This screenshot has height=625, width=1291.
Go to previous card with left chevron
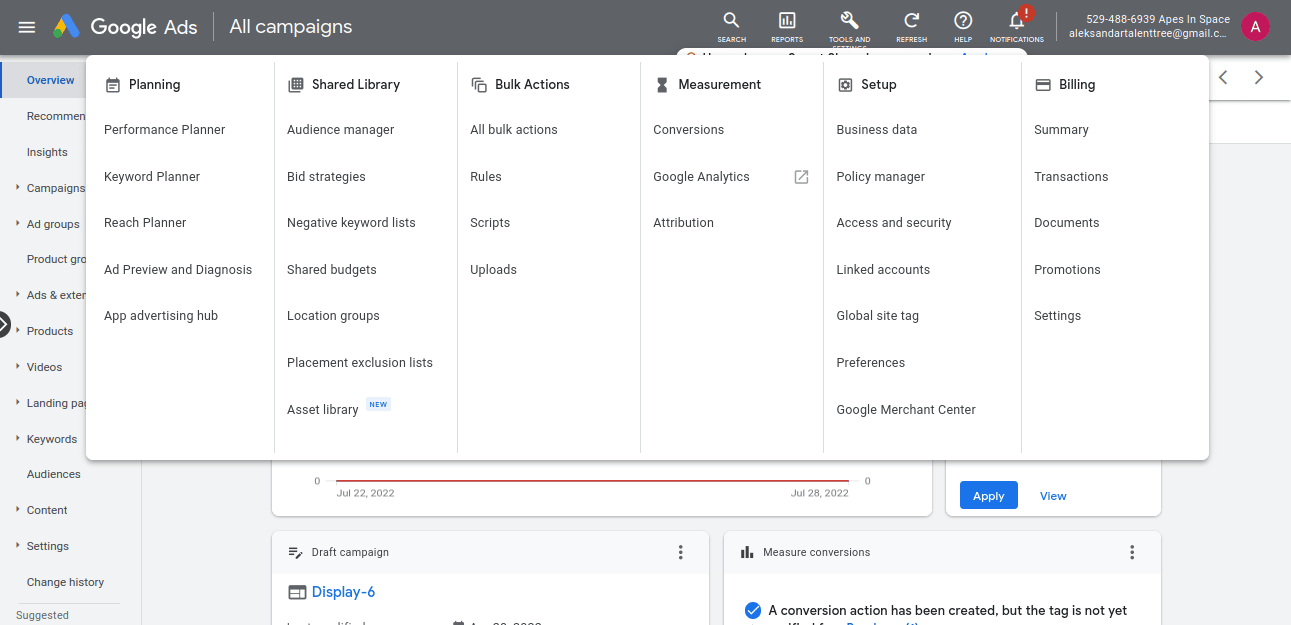1222,77
